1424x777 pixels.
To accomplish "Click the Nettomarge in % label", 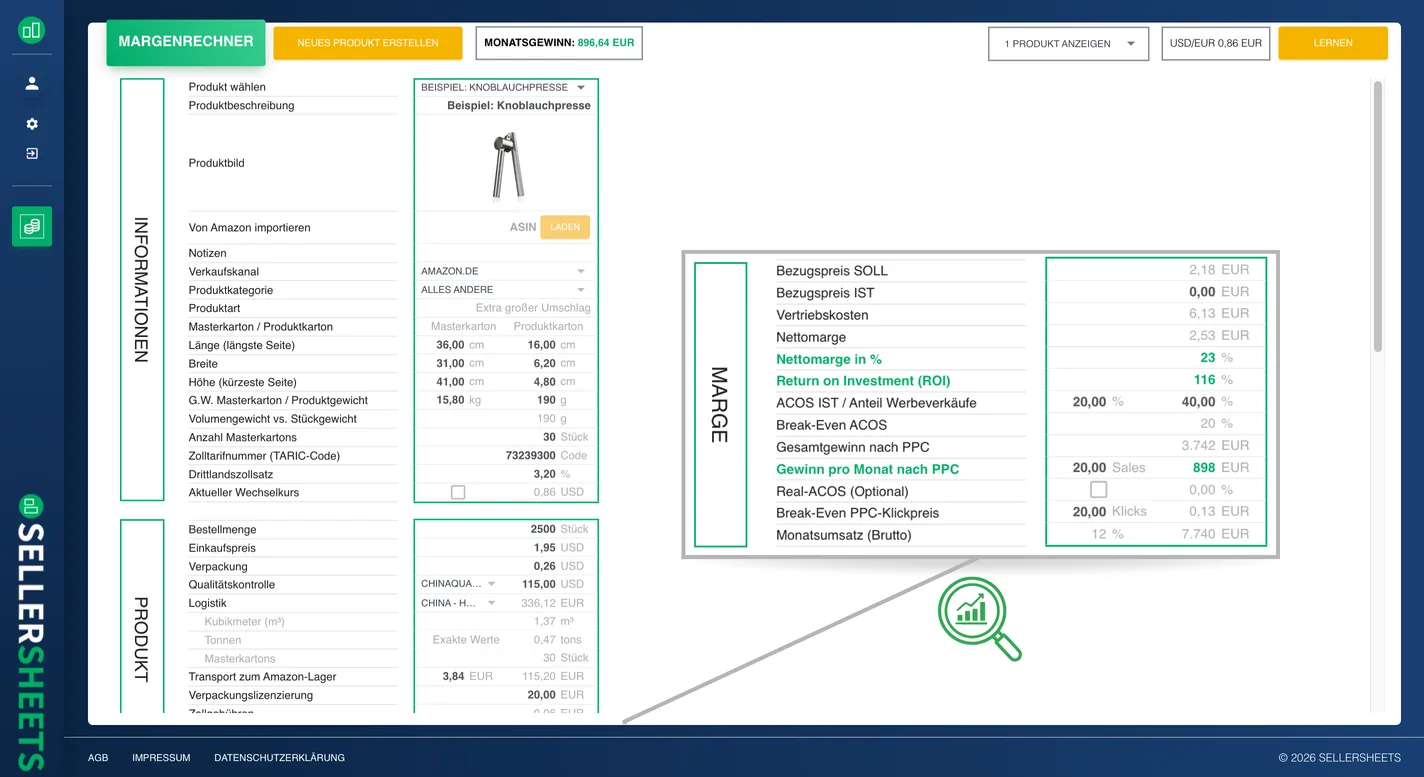I will pos(829,359).
